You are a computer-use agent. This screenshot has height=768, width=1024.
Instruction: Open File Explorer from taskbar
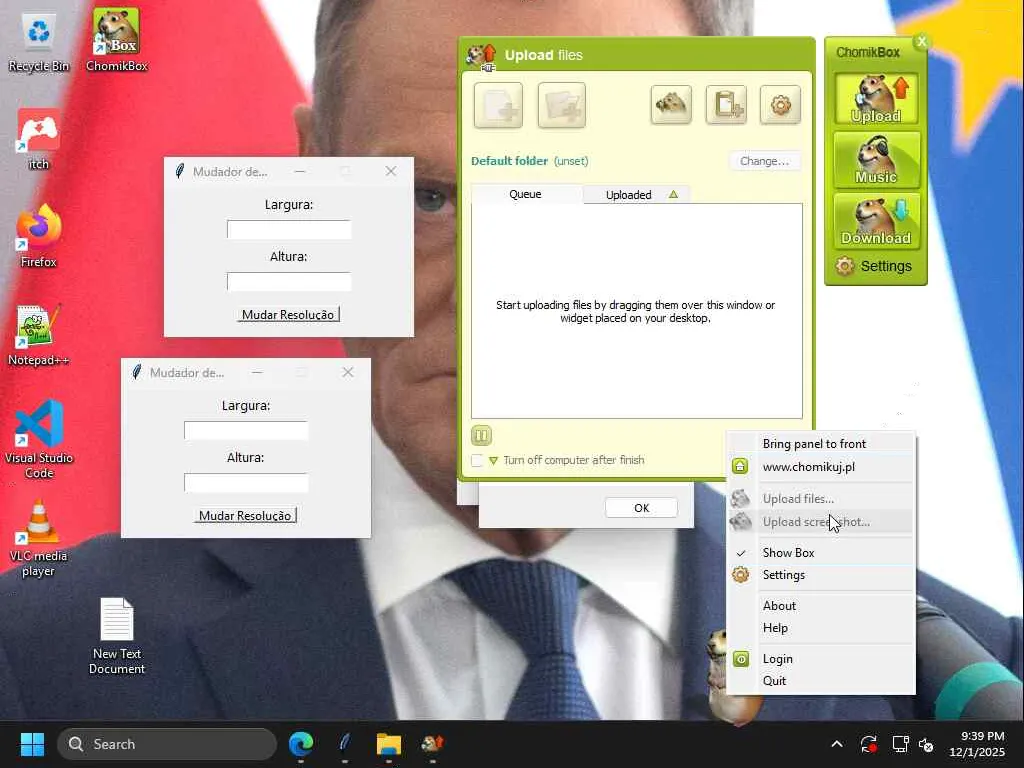coord(389,744)
